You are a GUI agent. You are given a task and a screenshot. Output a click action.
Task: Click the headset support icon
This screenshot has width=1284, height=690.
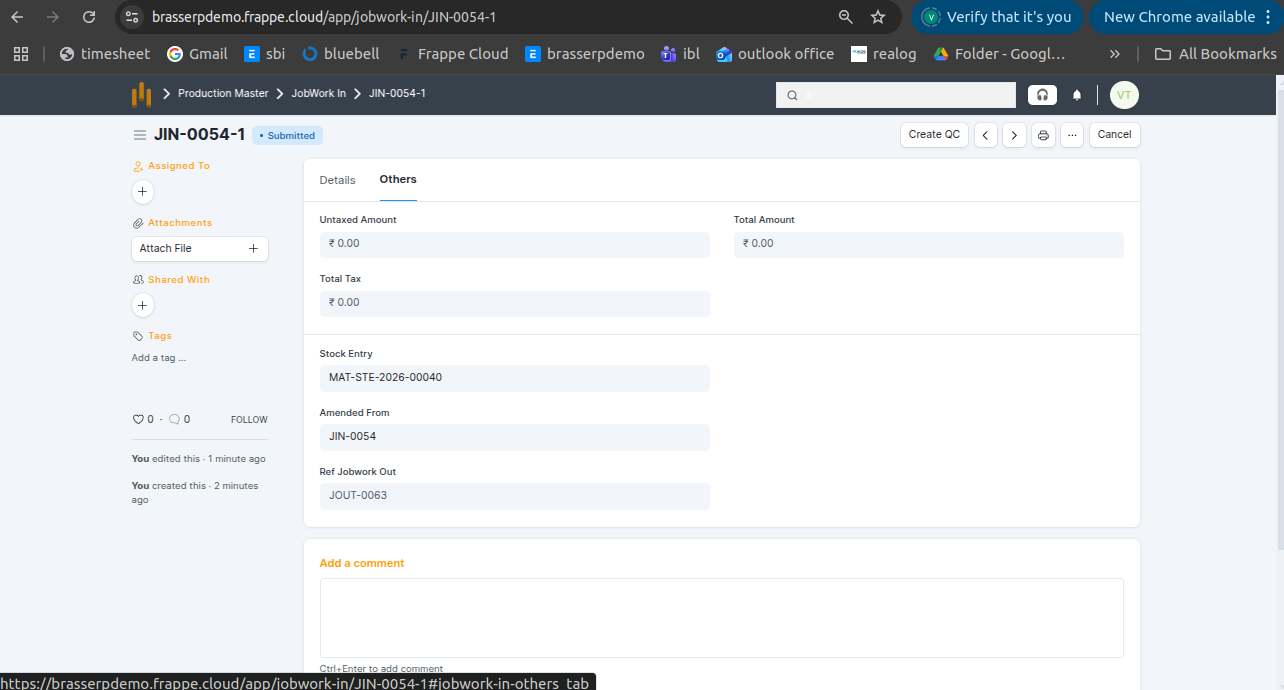click(x=1042, y=95)
